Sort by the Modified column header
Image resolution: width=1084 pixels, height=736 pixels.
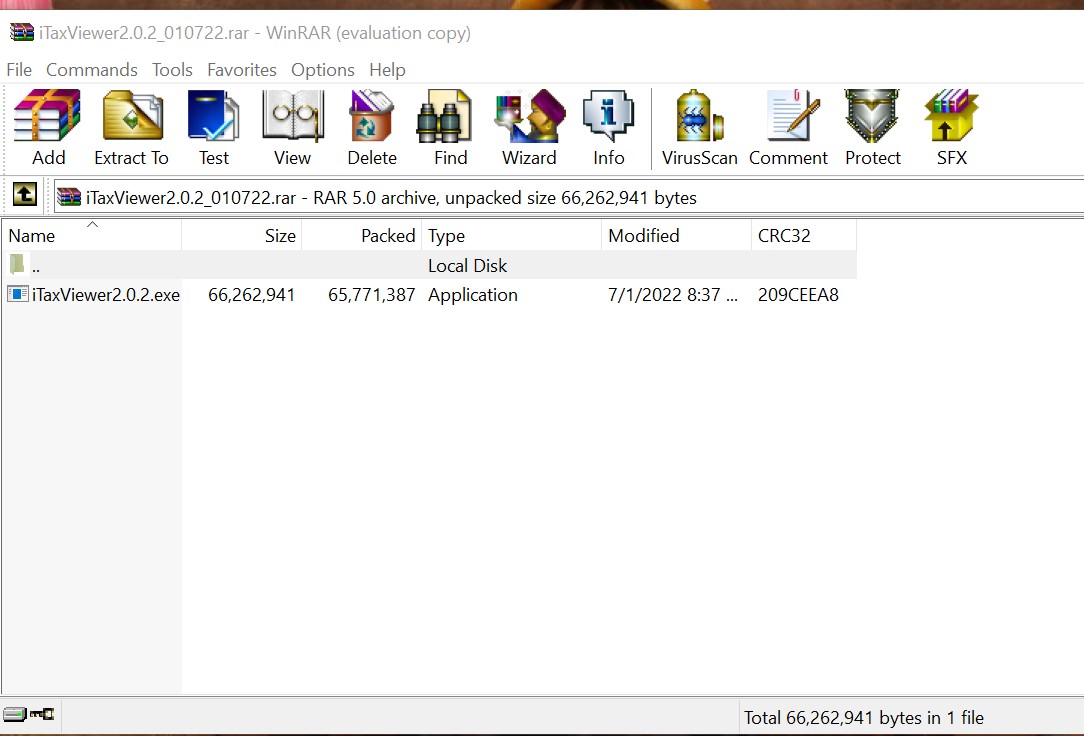(x=676, y=236)
